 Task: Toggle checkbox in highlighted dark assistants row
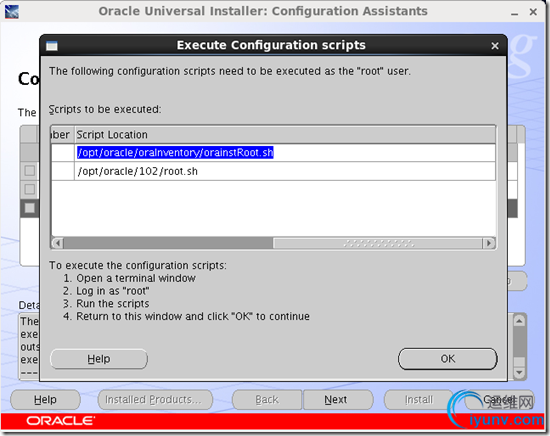(x=30, y=208)
